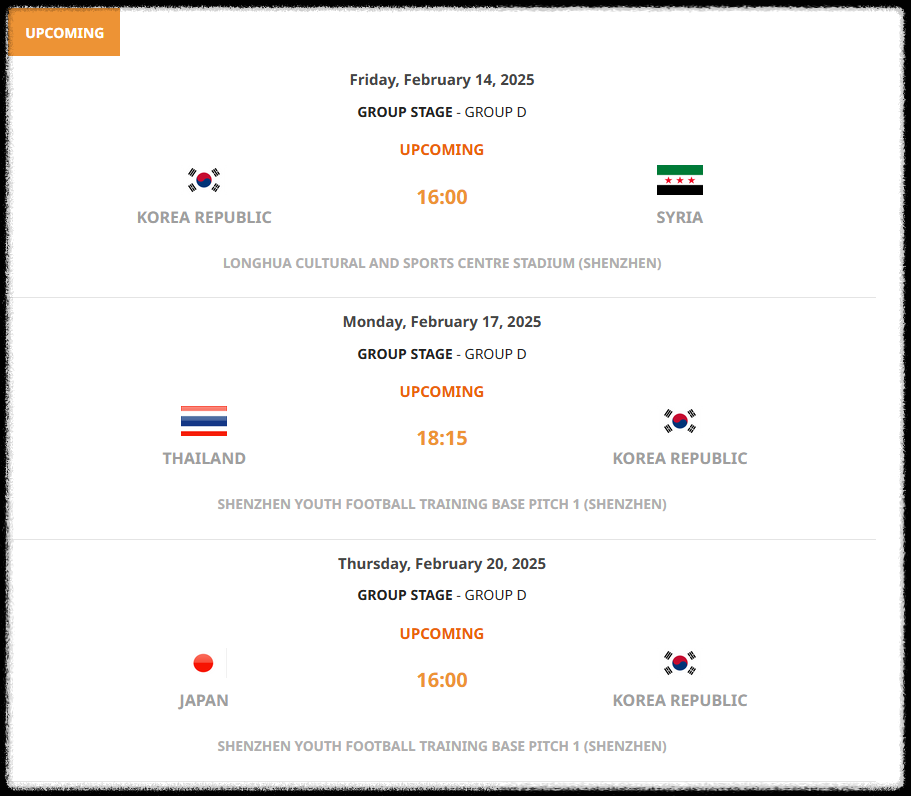Viewport: 911px width, 796px height.
Task: Open the KOREA REPUBLIC team page from the Syria match
Action: click(204, 217)
